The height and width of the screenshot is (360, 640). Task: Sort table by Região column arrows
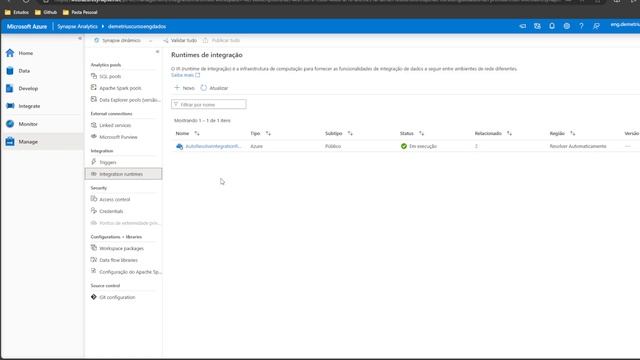pyautogui.click(x=573, y=133)
